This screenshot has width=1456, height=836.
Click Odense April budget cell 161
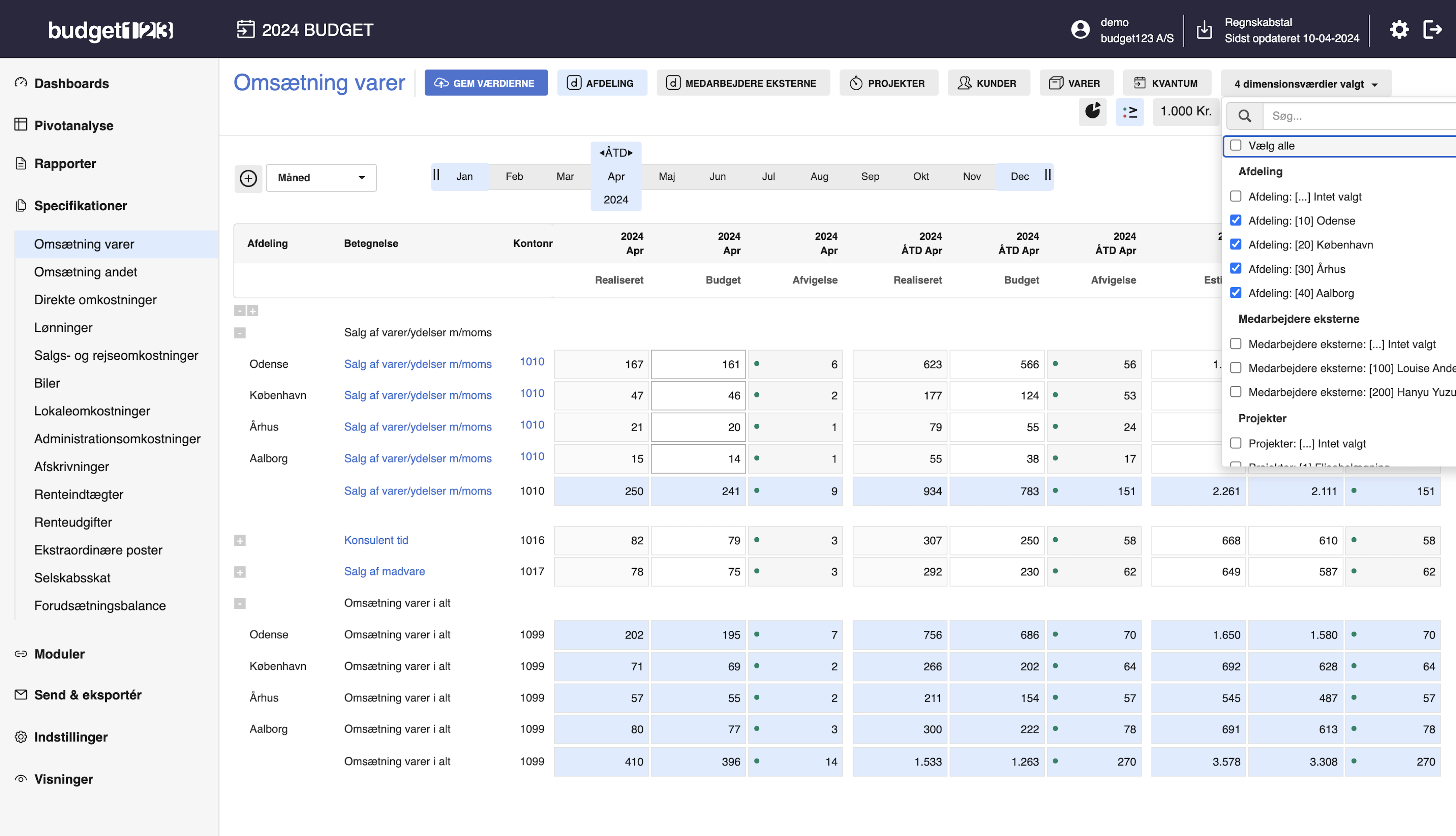(x=698, y=365)
